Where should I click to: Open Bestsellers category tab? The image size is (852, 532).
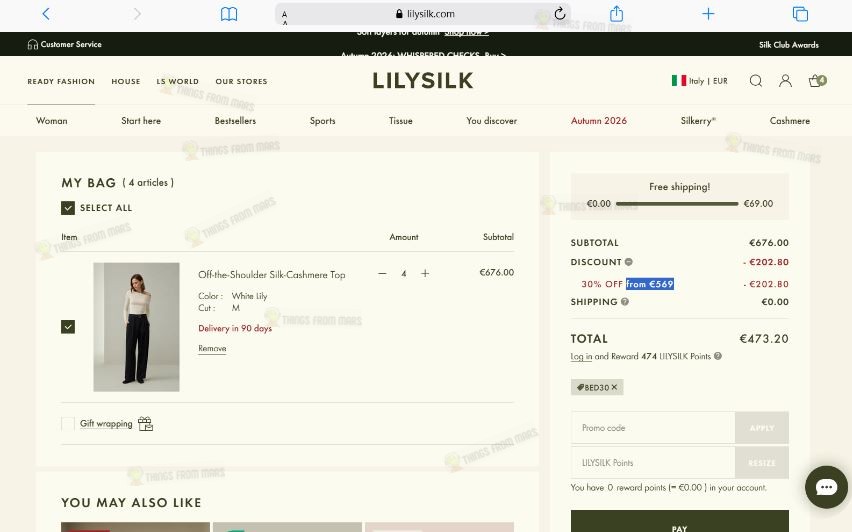tap(235, 121)
